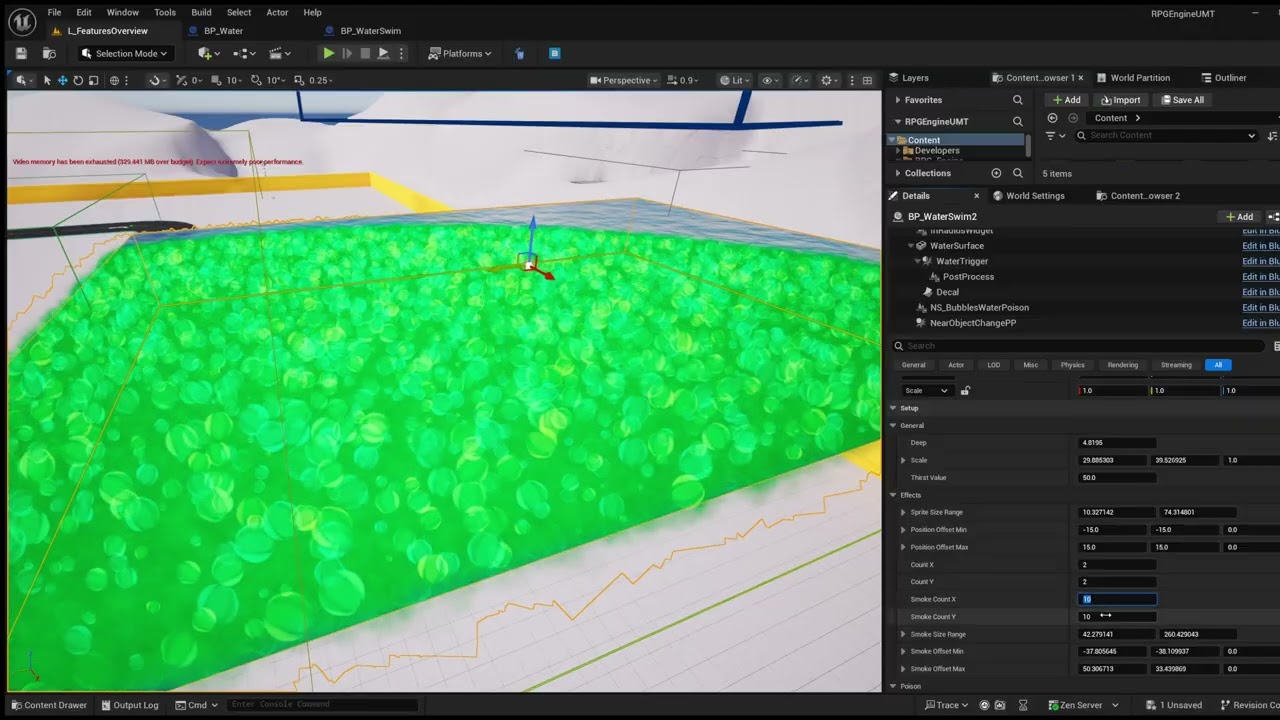Switch to the World Partition tab
Screen dimensions: 1280x720
(1140, 77)
